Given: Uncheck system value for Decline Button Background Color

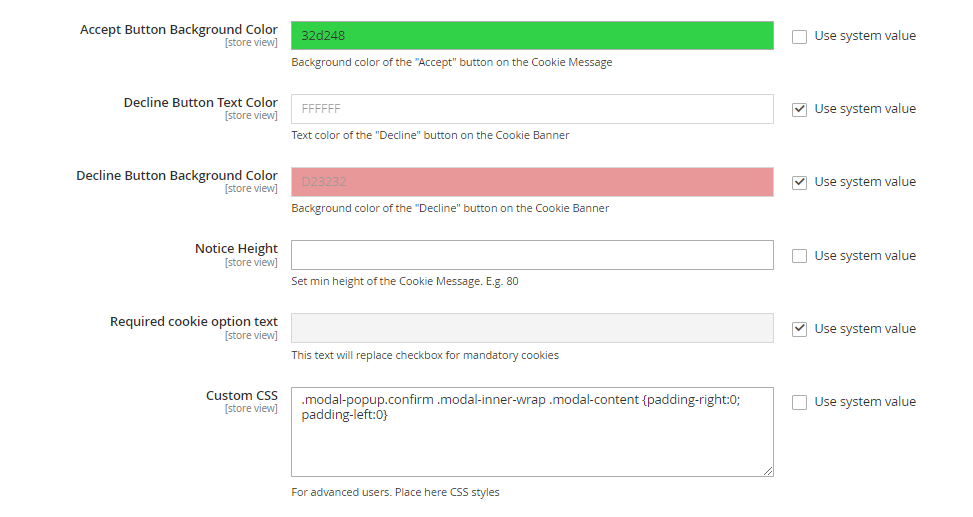Looking at the screenshot, I should tap(799, 182).
